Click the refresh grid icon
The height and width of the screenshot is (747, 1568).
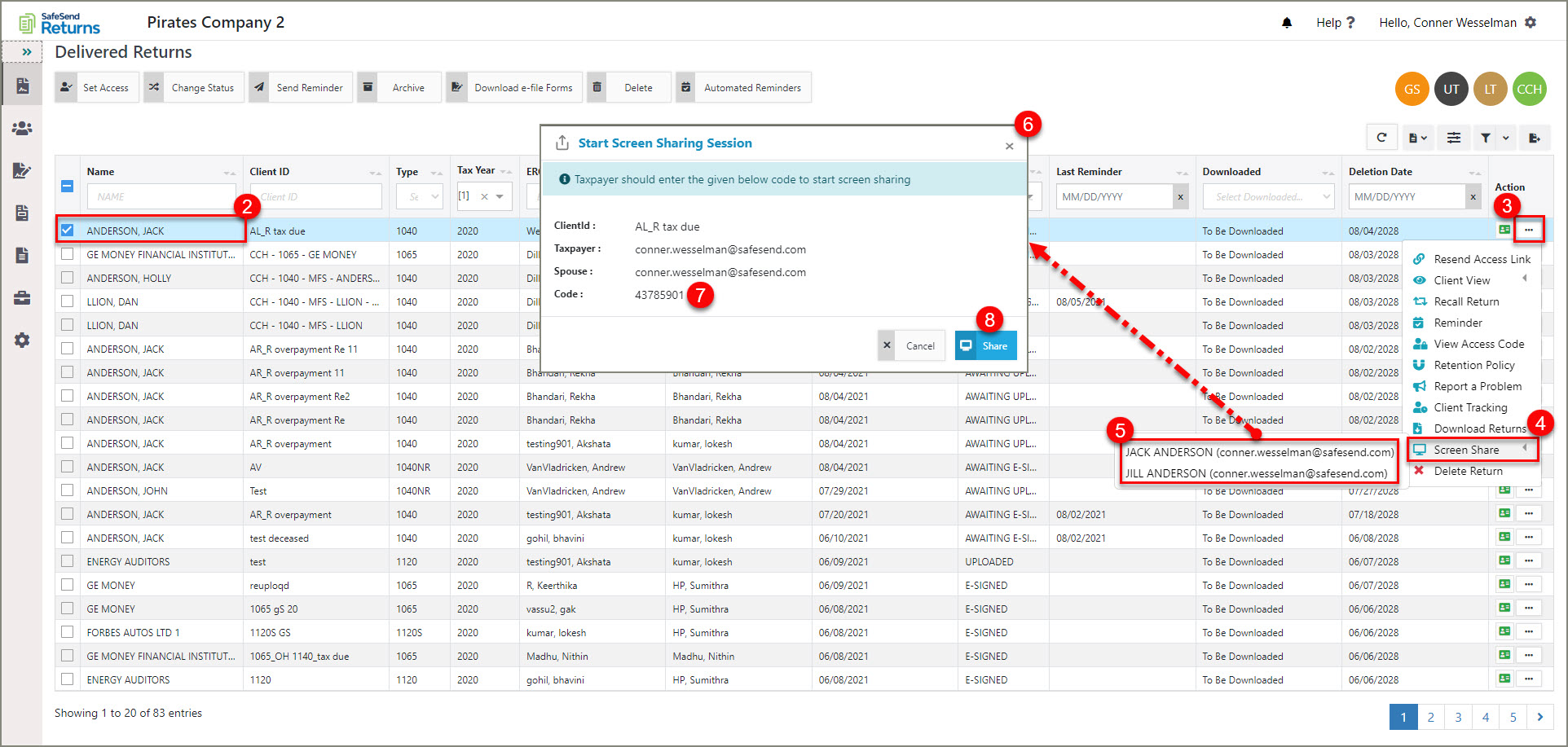[1381, 138]
